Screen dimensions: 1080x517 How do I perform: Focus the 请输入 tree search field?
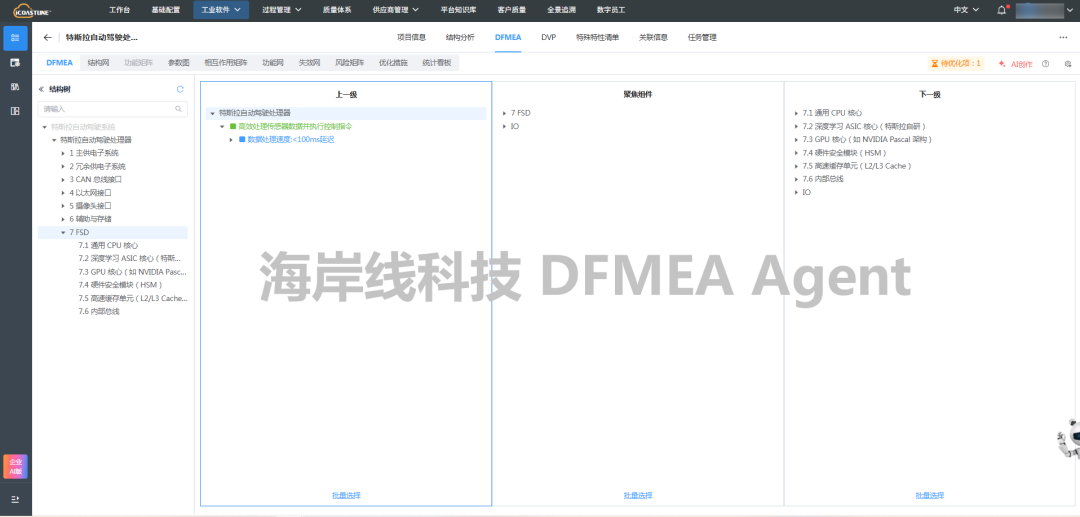tap(112, 109)
